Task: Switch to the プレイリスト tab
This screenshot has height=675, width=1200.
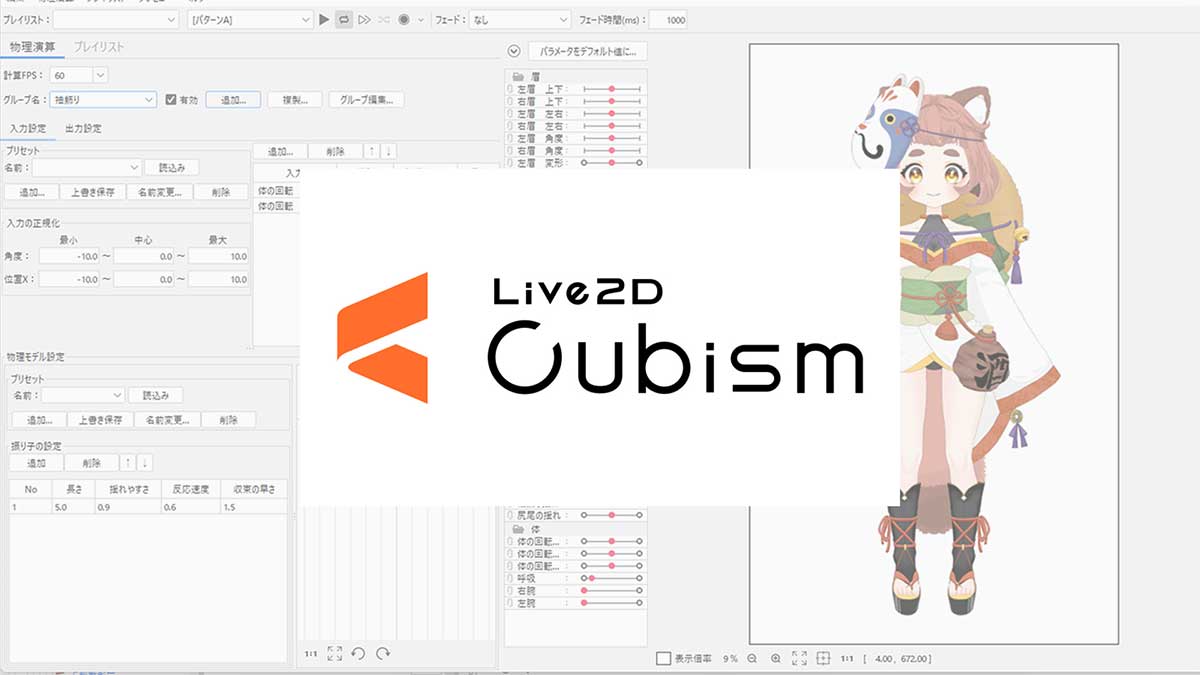Action: (98, 47)
